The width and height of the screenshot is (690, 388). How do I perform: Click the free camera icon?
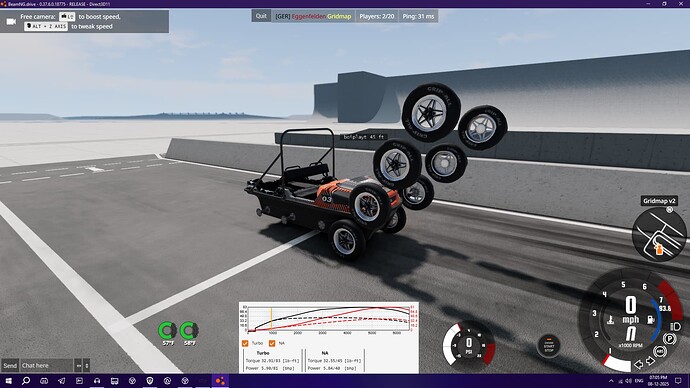coord(11,21)
